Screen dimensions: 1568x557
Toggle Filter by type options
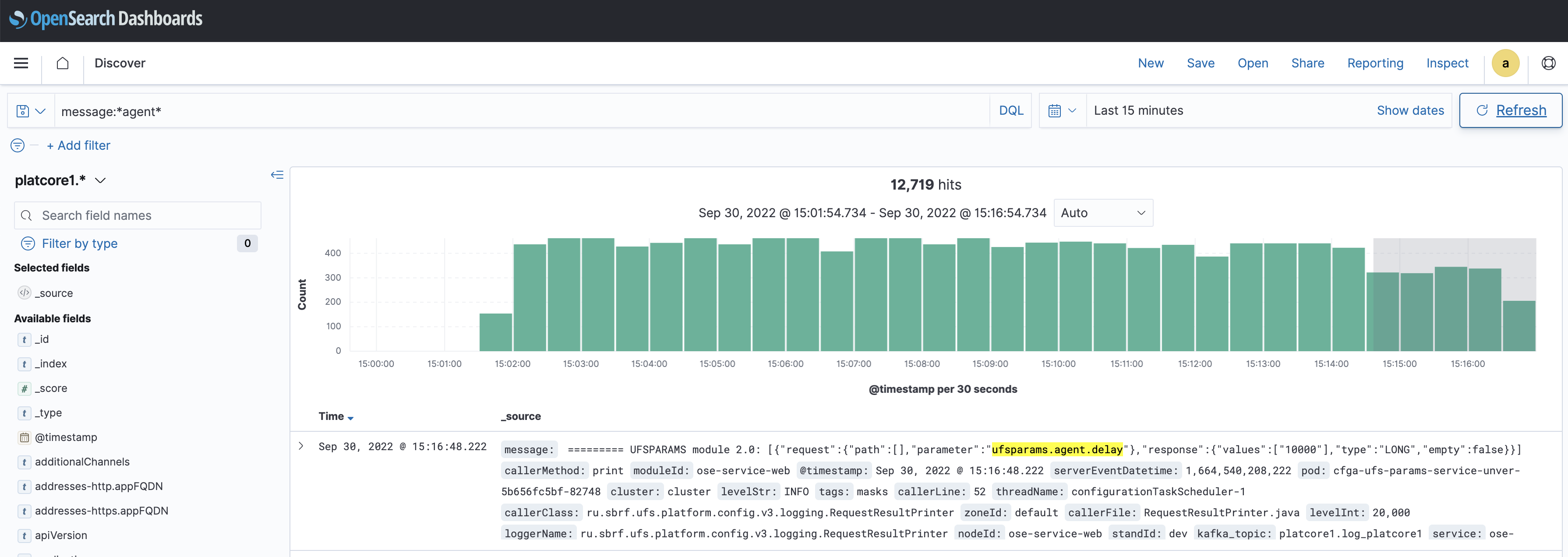click(79, 243)
